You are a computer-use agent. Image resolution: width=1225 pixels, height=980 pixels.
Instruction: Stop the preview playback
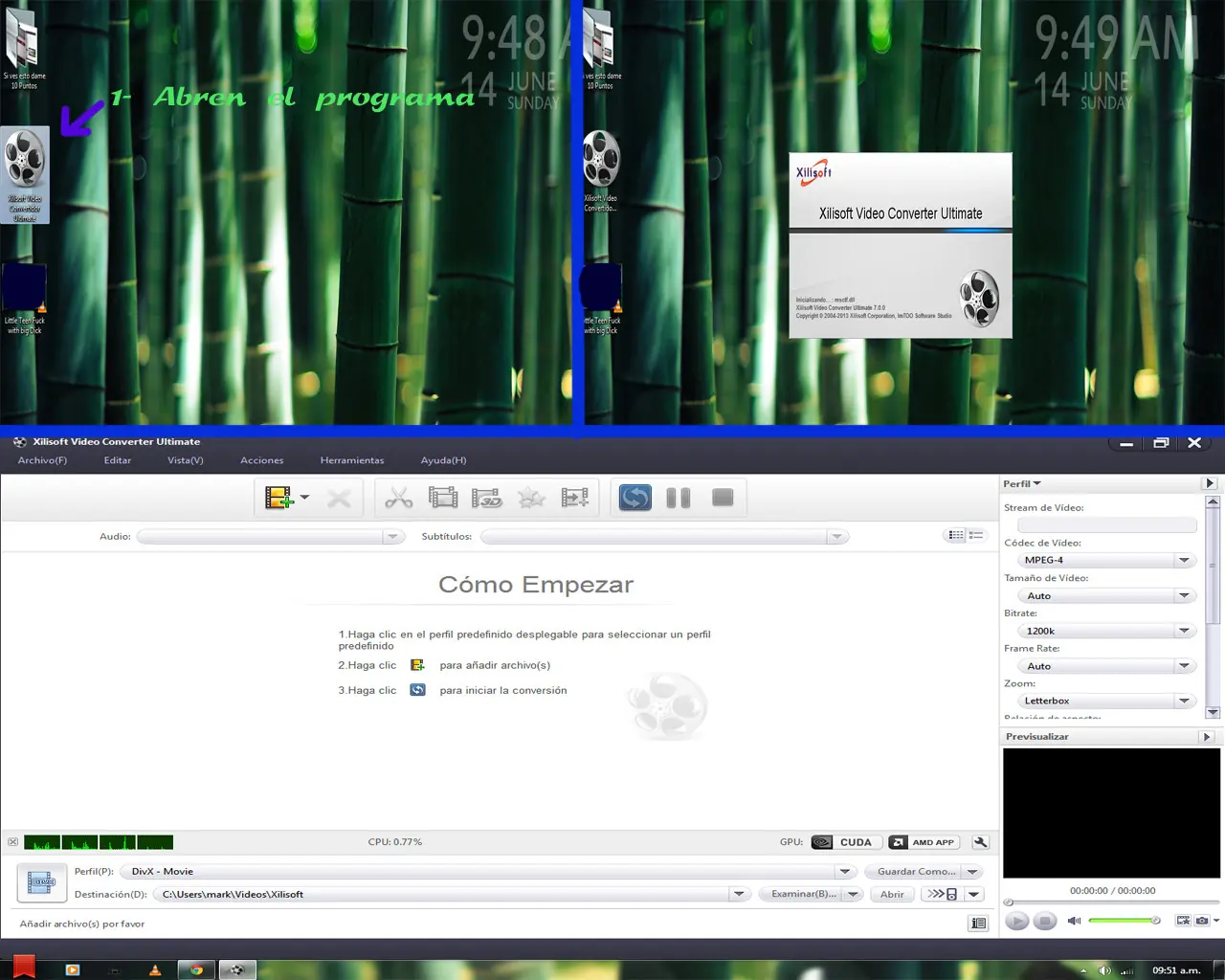[x=1045, y=921]
